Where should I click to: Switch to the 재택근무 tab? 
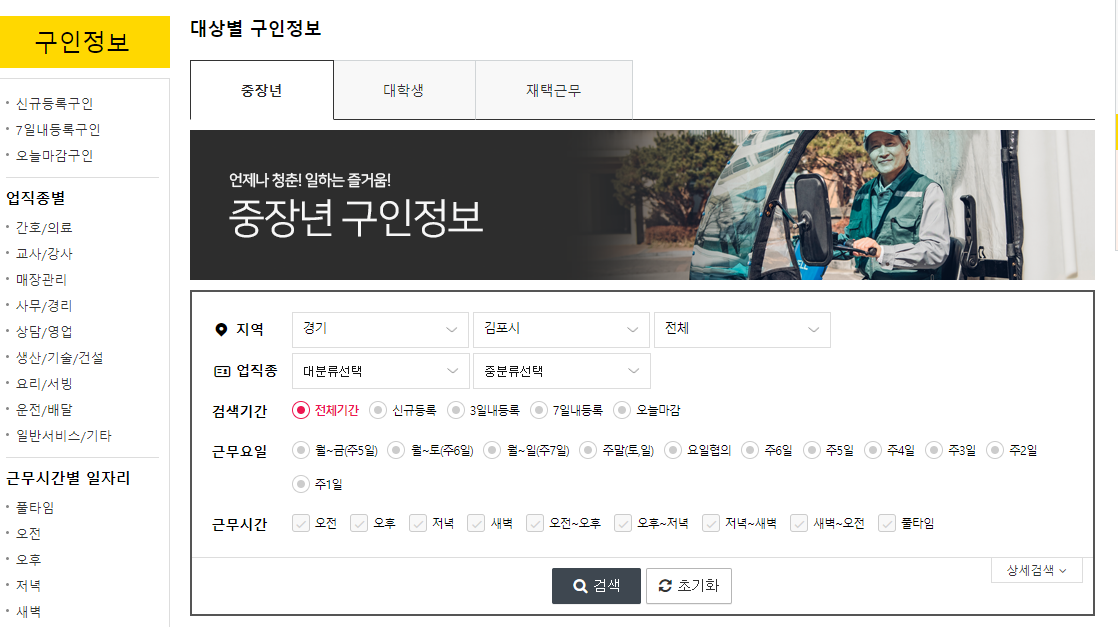(x=553, y=89)
